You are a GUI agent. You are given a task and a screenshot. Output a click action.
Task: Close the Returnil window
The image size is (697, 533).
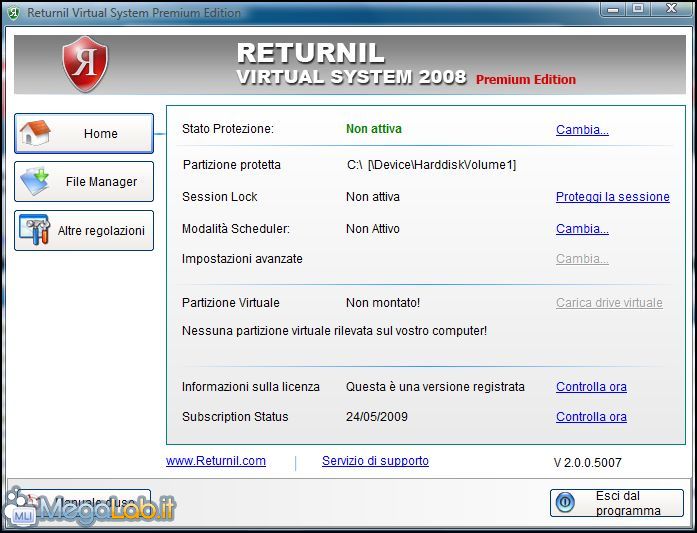click(672, 9)
